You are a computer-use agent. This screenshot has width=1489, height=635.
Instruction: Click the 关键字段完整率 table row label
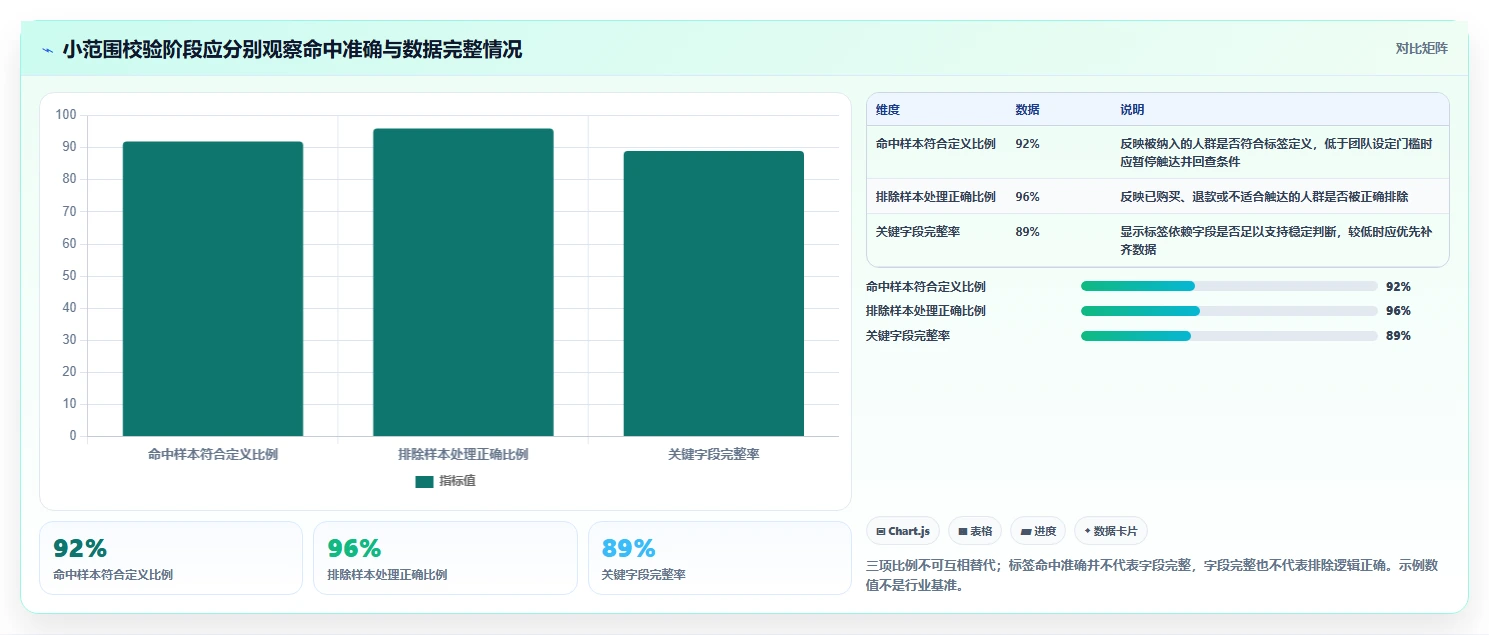tap(918, 232)
